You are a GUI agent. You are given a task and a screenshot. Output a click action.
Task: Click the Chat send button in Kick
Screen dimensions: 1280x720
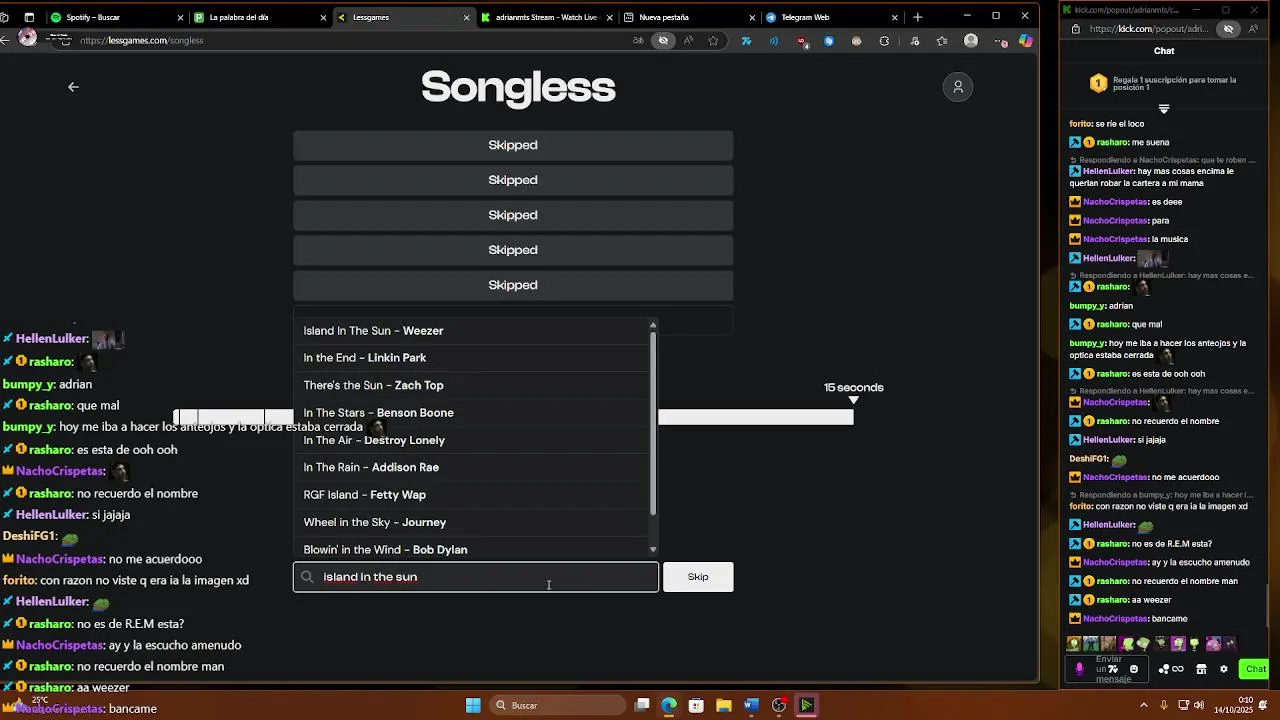(1254, 669)
